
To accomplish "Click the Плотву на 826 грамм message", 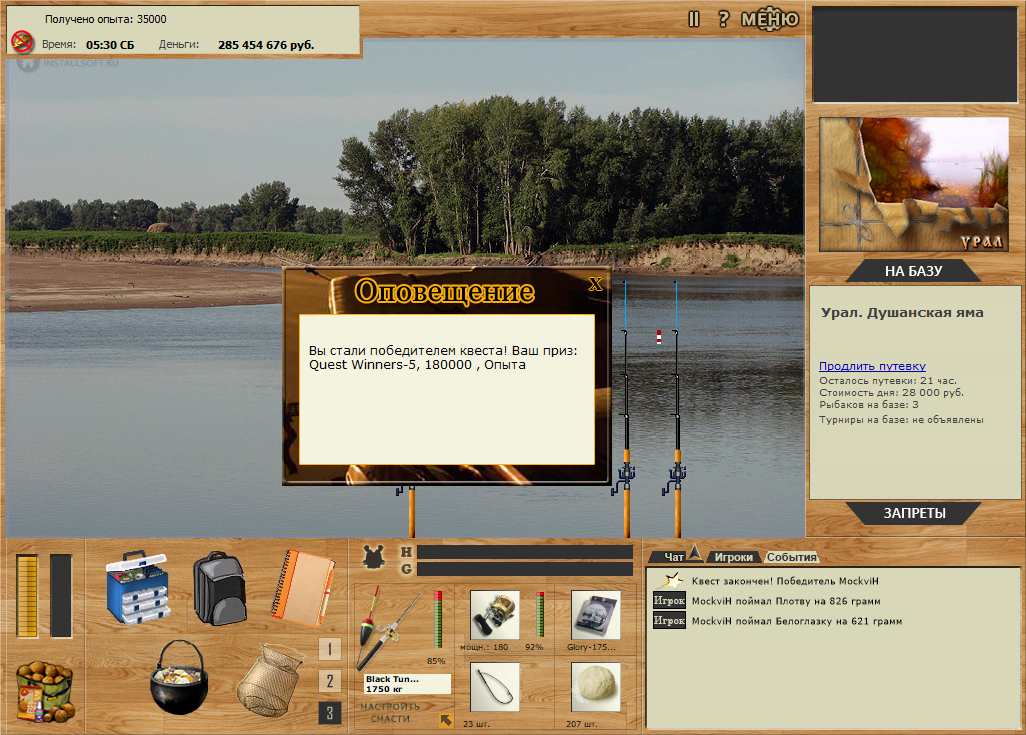I will (x=786, y=601).
